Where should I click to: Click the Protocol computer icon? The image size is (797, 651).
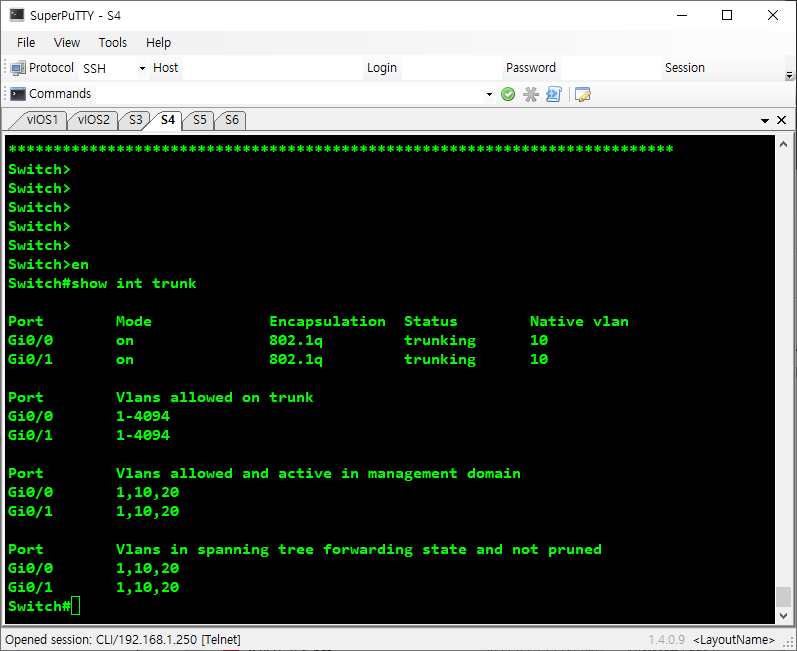click(x=18, y=68)
